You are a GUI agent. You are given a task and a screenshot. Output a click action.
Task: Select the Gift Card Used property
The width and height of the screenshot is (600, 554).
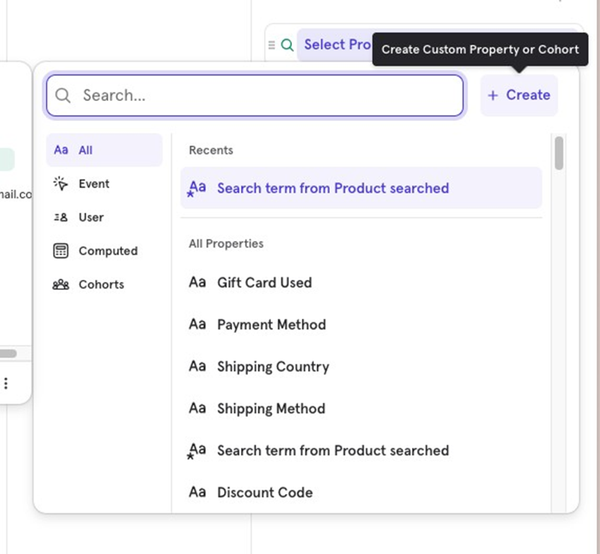[264, 283]
